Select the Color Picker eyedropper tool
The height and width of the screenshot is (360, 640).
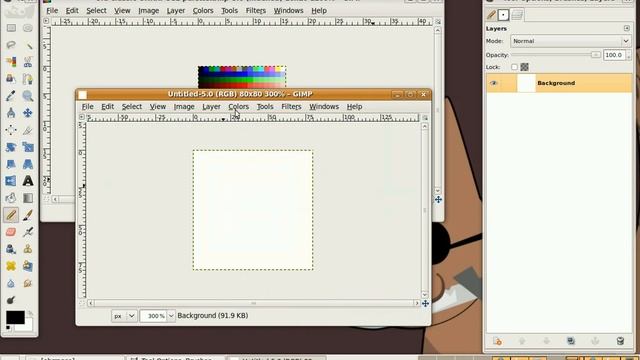(11, 96)
